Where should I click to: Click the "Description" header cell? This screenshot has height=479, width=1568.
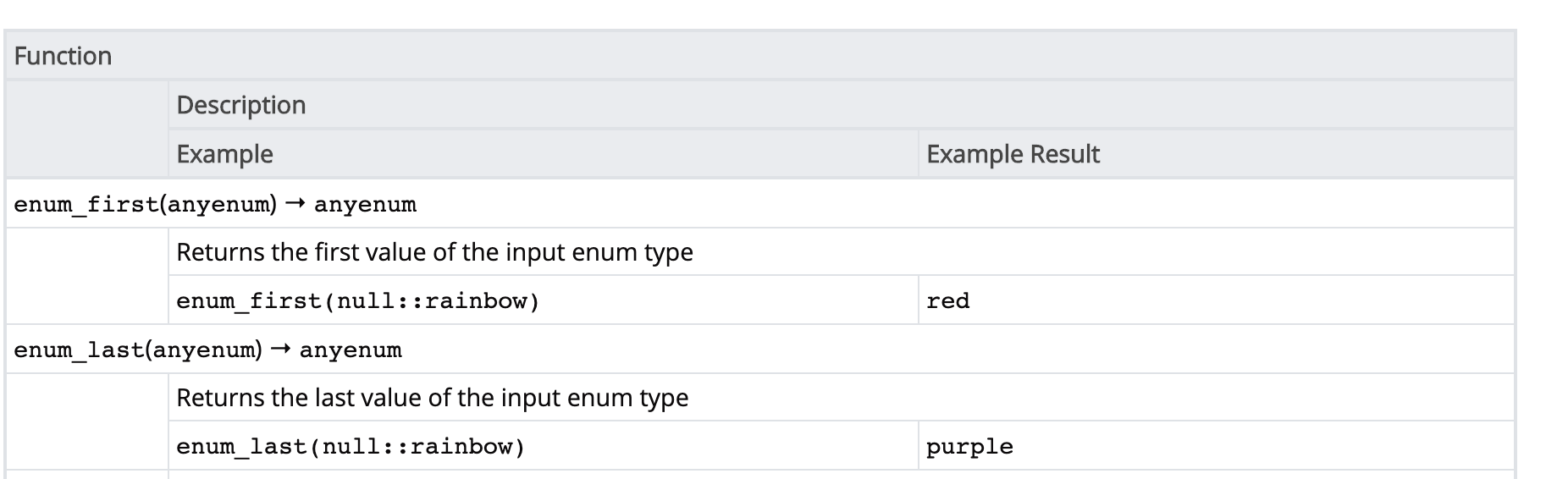241,105
